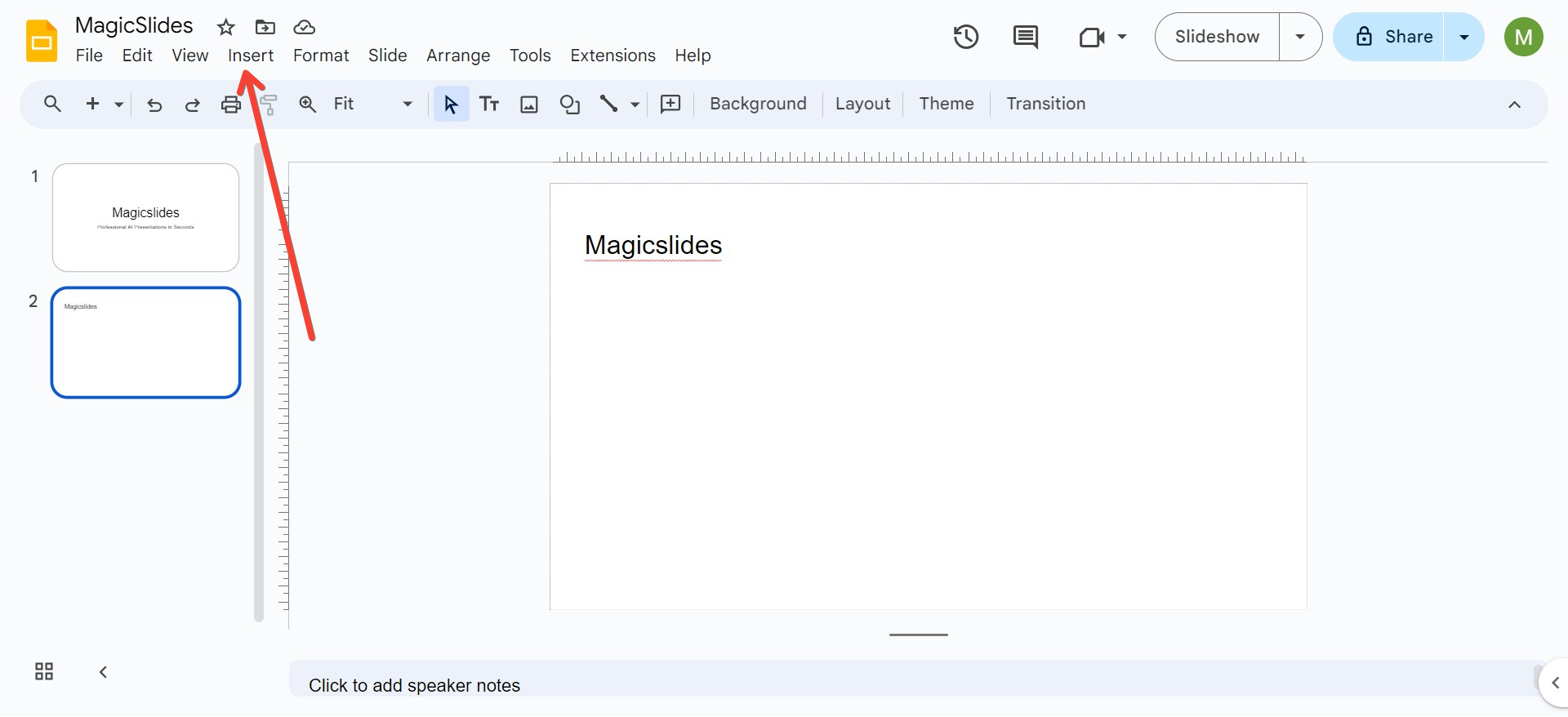The width and height of the screenshot is (1568, 717).
Task: Star the MagicSlides presentation
Action: (225, 27)
